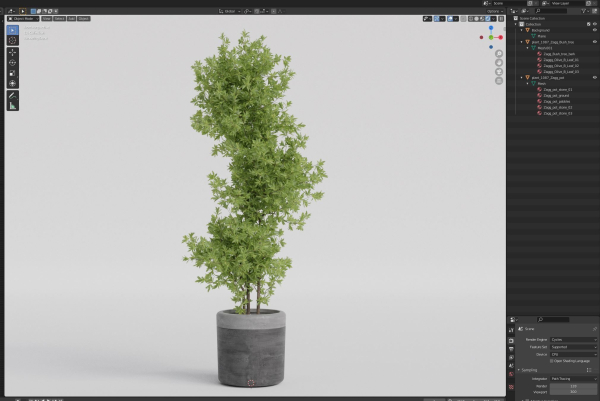
Task: Click the Render samples value field
Action: [x=573, y=386]
